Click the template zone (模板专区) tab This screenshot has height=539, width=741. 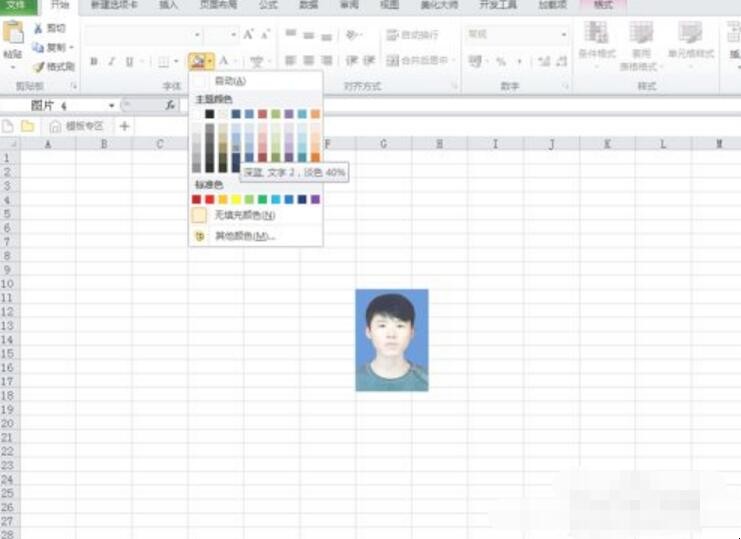(x=77, y=126)
